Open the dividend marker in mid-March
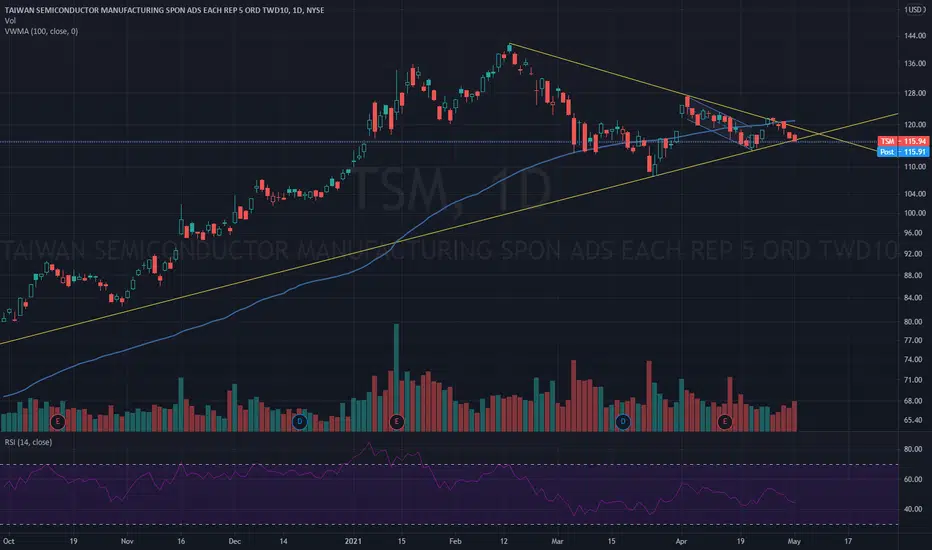 (x=622, y=422)
